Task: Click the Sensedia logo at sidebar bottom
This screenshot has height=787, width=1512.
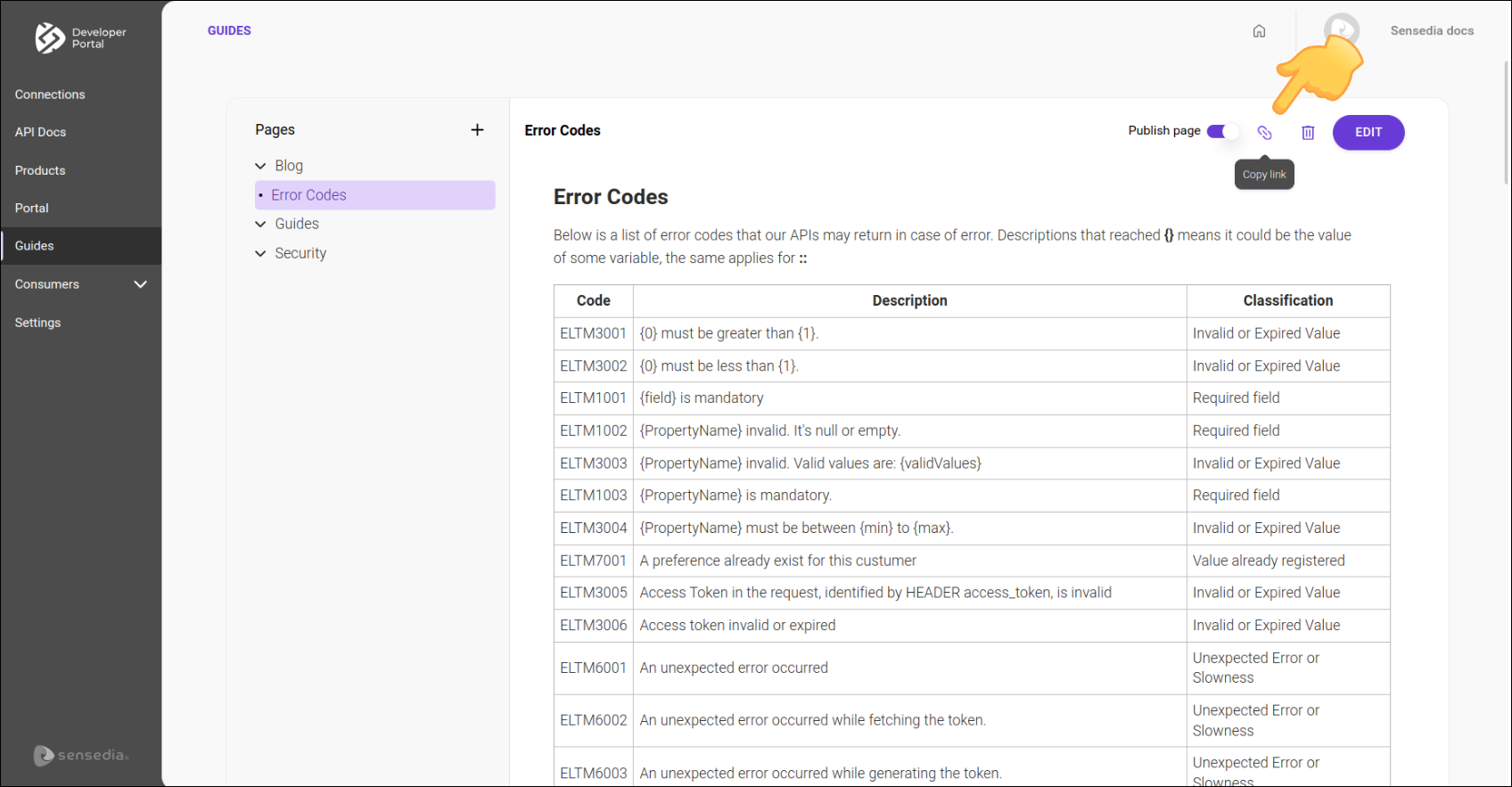Action: (x=81, y=755)
